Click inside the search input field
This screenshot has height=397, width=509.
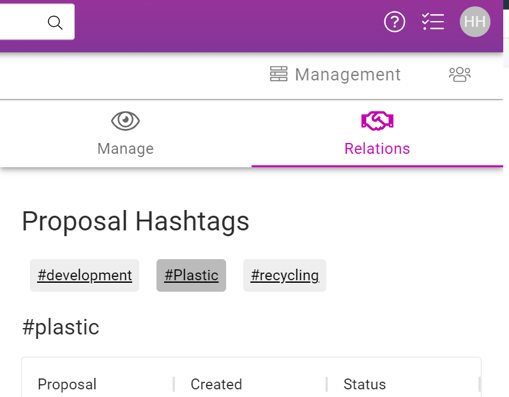[37, 22]
